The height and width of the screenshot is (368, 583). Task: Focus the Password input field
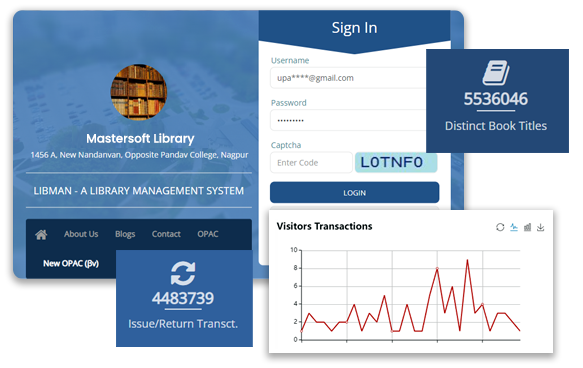tap(348, 120)
